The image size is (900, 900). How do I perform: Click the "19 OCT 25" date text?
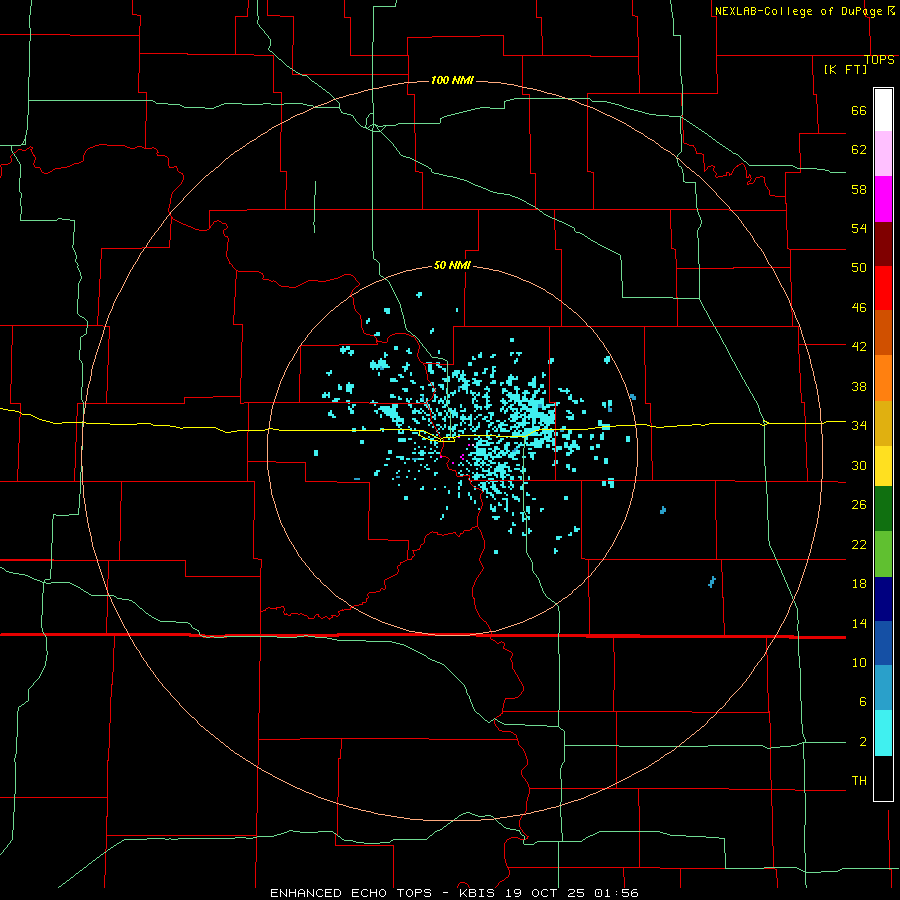click(545, 893)
